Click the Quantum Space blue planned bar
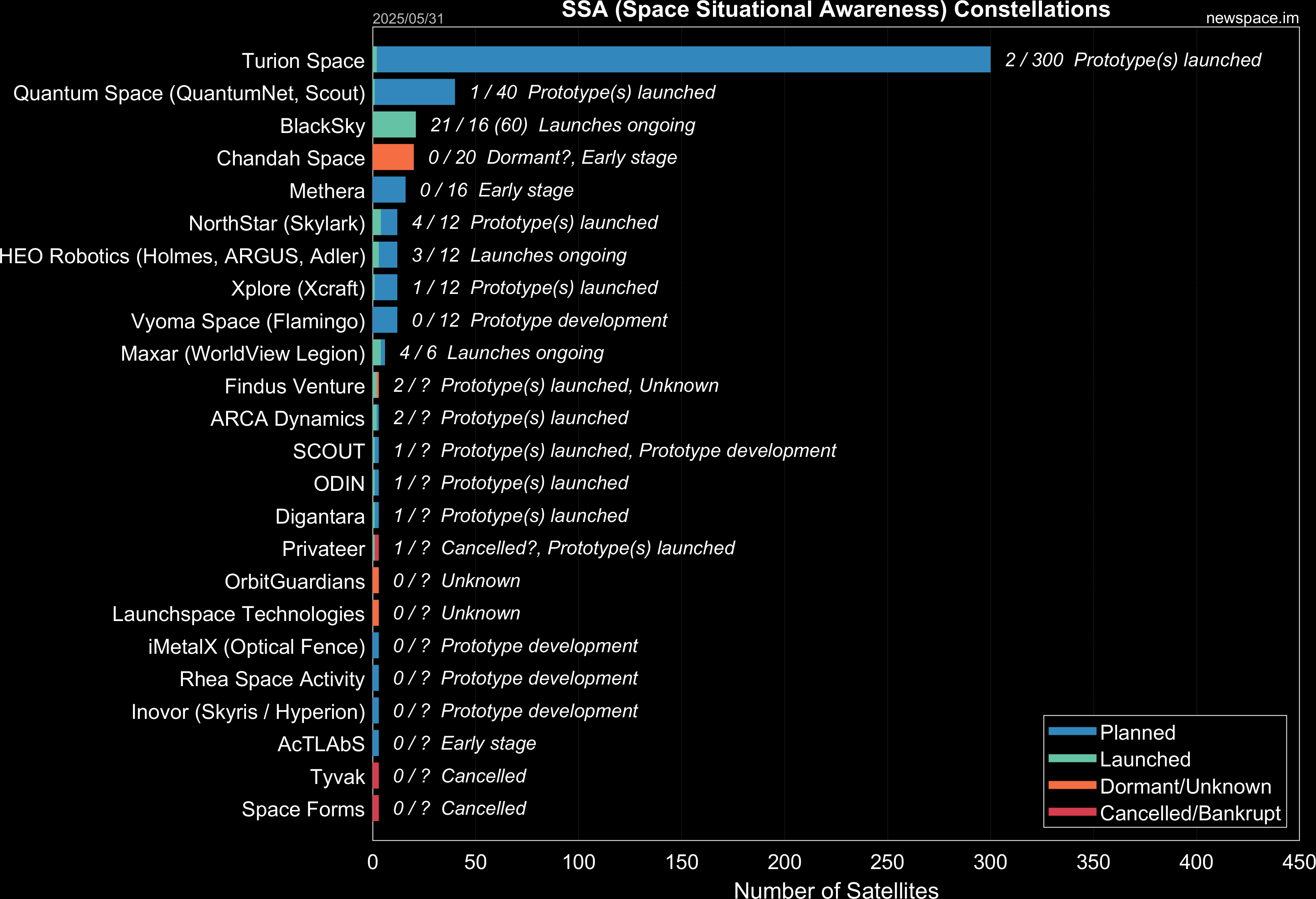Image resolution: width=1316 pixels, height=899 pixels. (x=415, y=92)
